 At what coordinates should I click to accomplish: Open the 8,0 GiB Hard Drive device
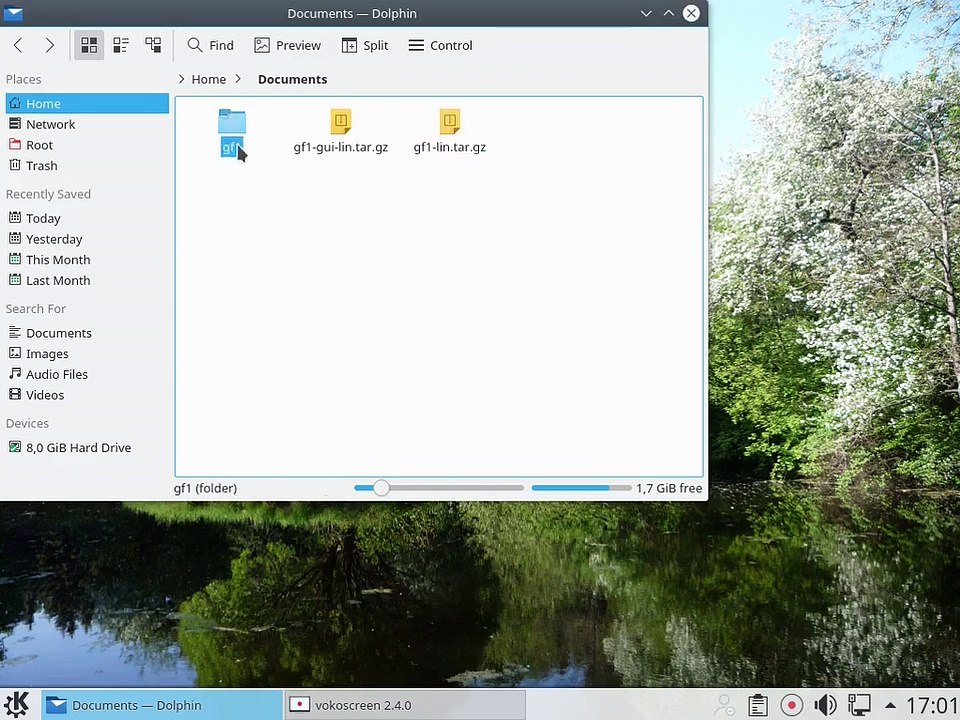[87, 448]
